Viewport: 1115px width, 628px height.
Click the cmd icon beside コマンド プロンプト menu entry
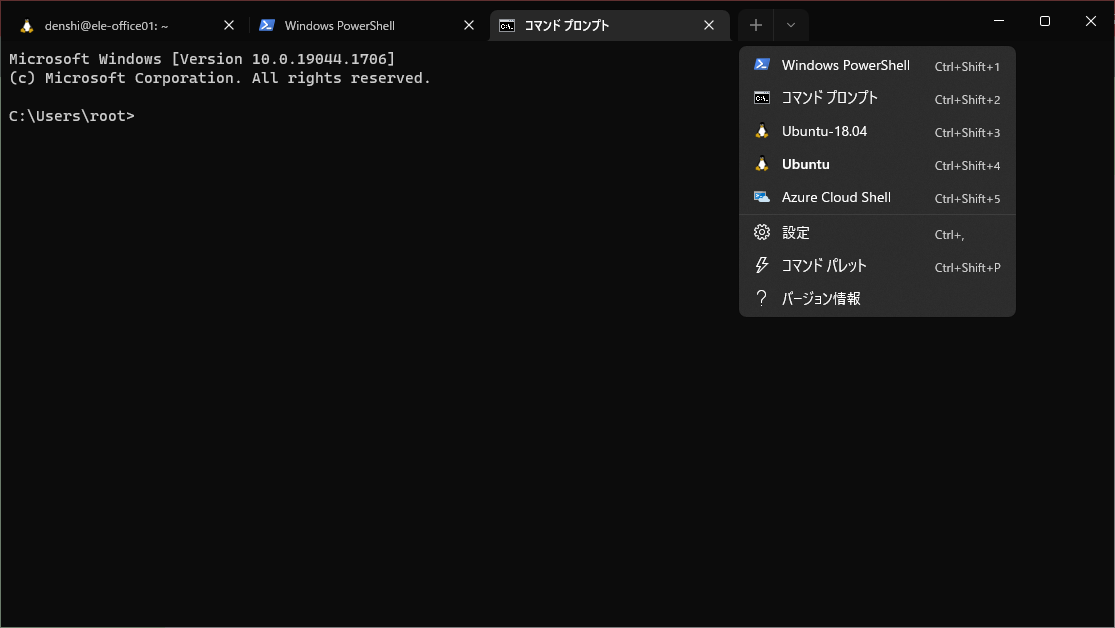tap(762, 98)
